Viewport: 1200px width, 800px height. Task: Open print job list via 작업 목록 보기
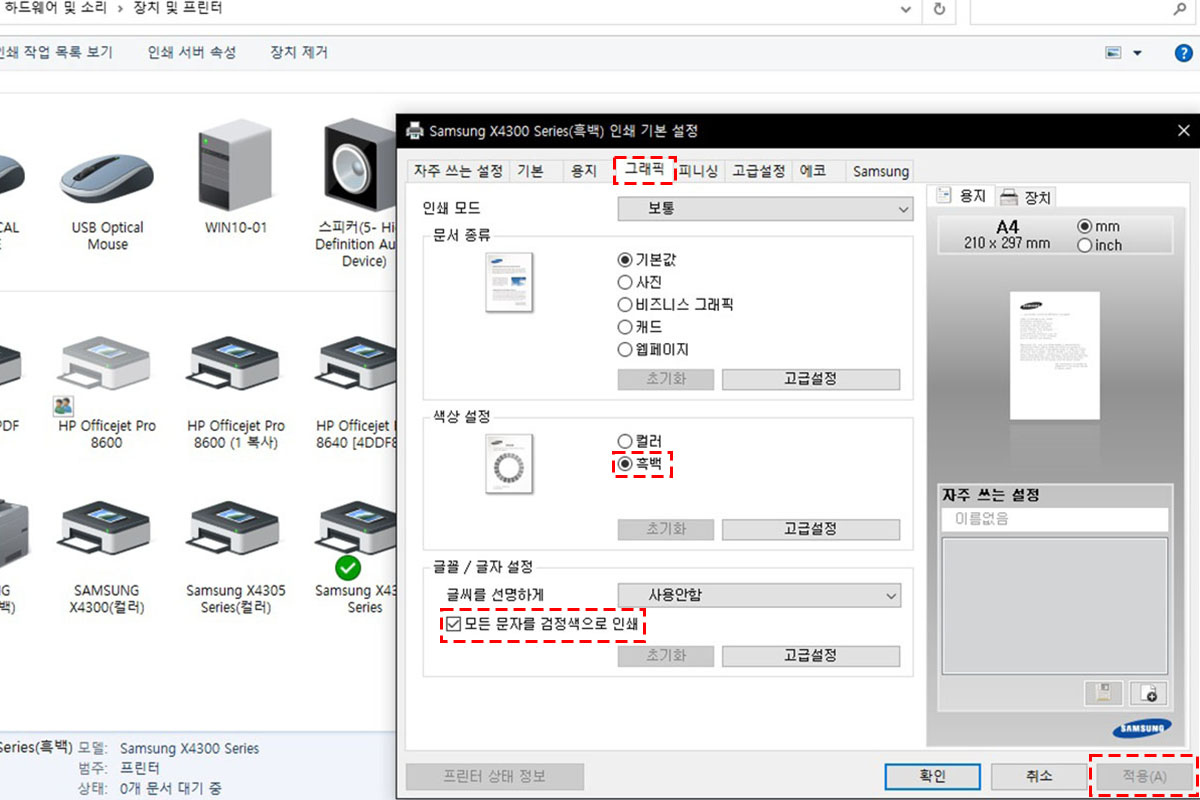pyautogui.click(x=56, y=52)
